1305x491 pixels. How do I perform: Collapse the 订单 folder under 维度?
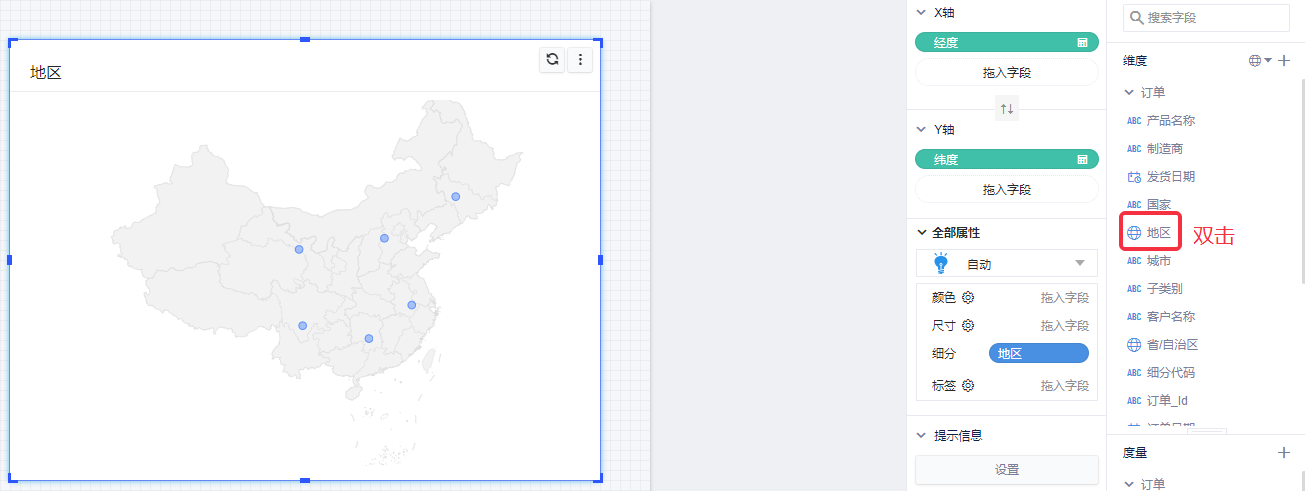click(1130, 92)
